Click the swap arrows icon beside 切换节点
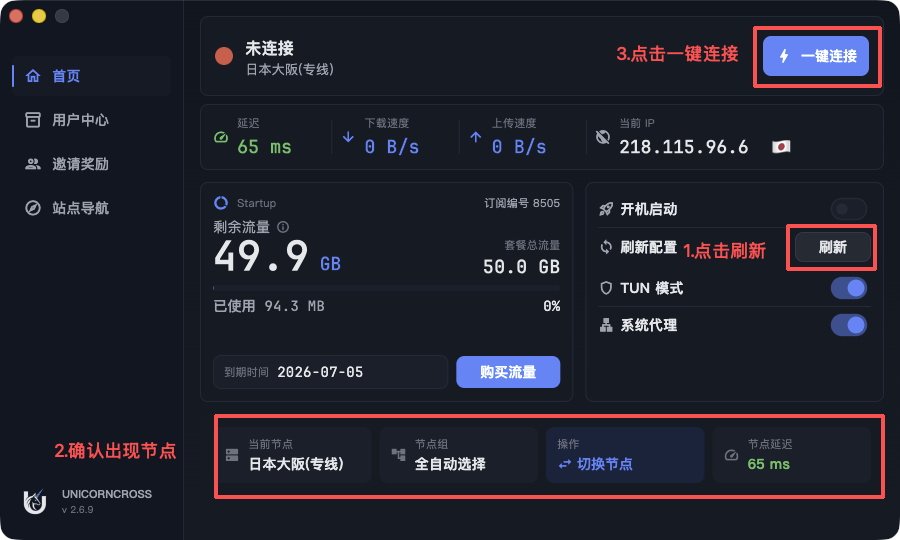The width and height of the screenshot is (900, 540). coord(565,464)
